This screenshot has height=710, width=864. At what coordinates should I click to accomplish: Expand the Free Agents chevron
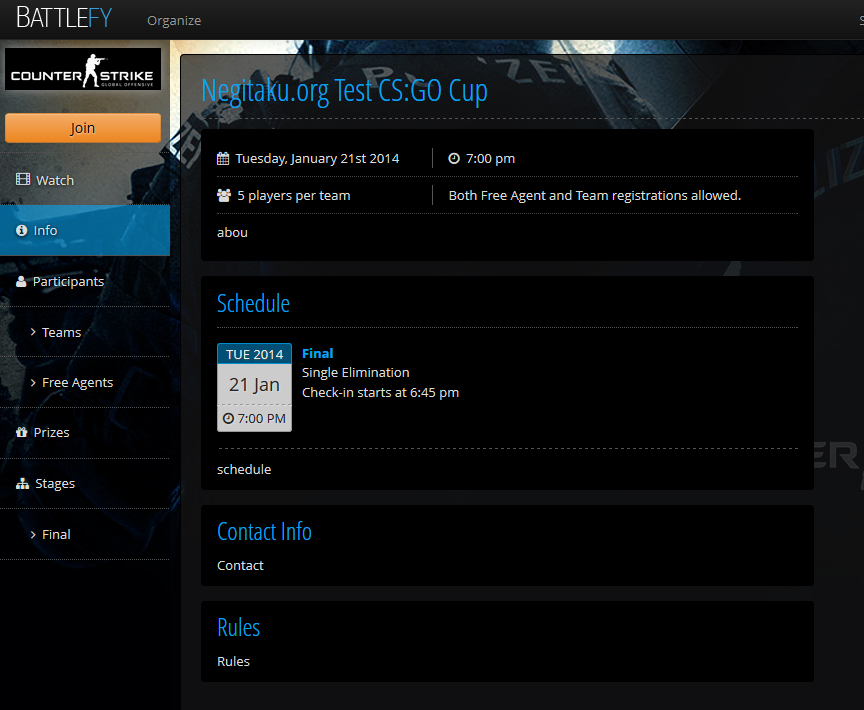coord(33,382)
